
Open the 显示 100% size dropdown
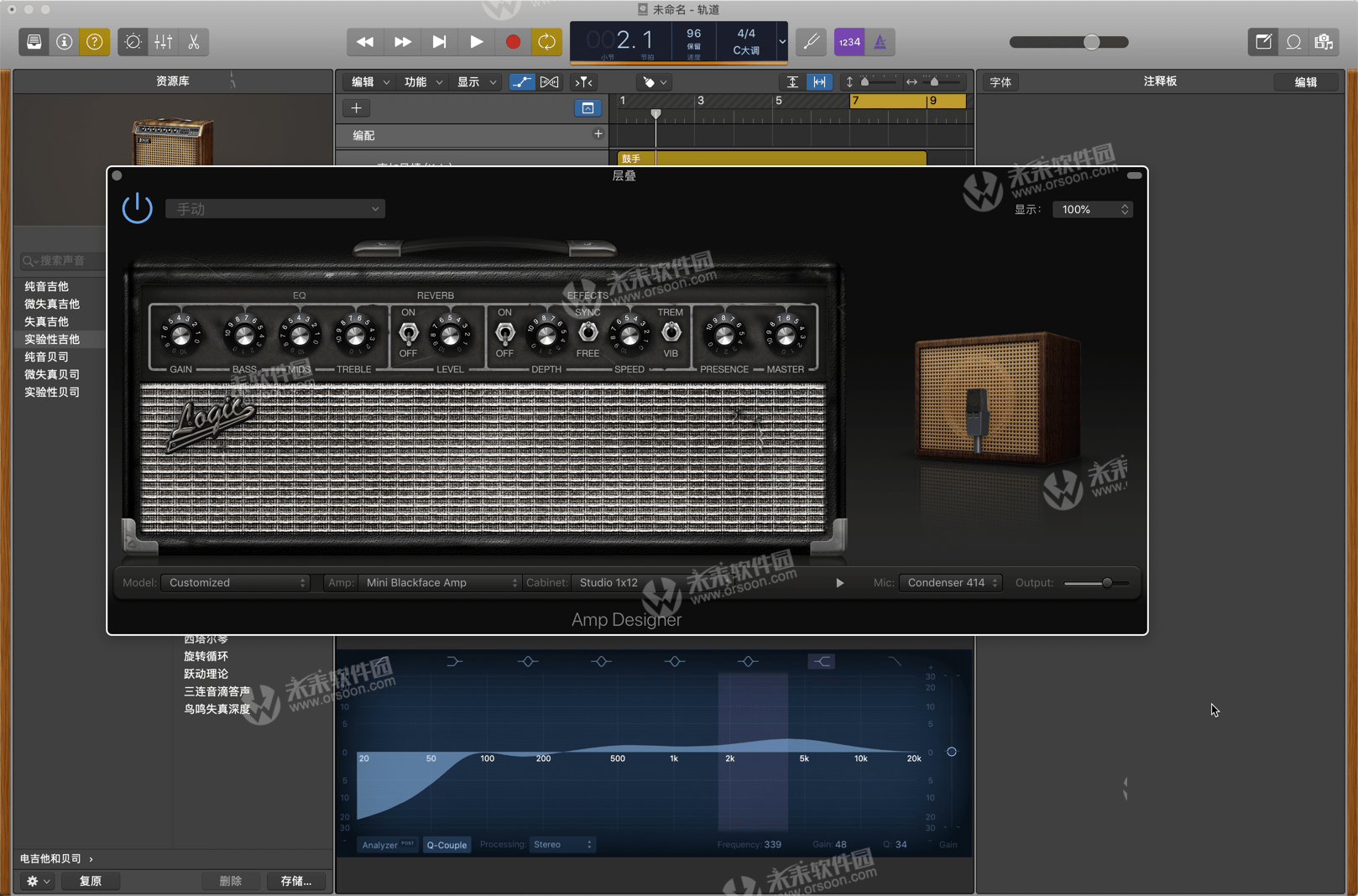click(1093, 210)
